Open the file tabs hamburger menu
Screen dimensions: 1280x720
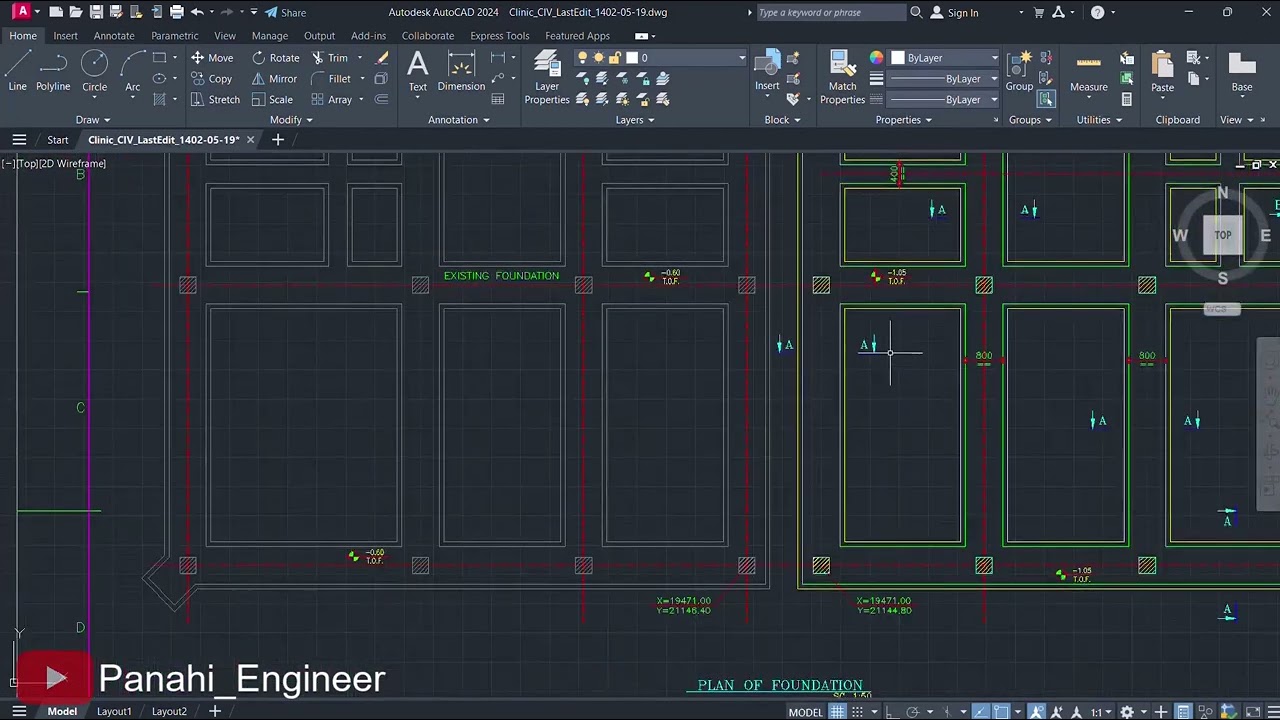(x=18, y=140)
